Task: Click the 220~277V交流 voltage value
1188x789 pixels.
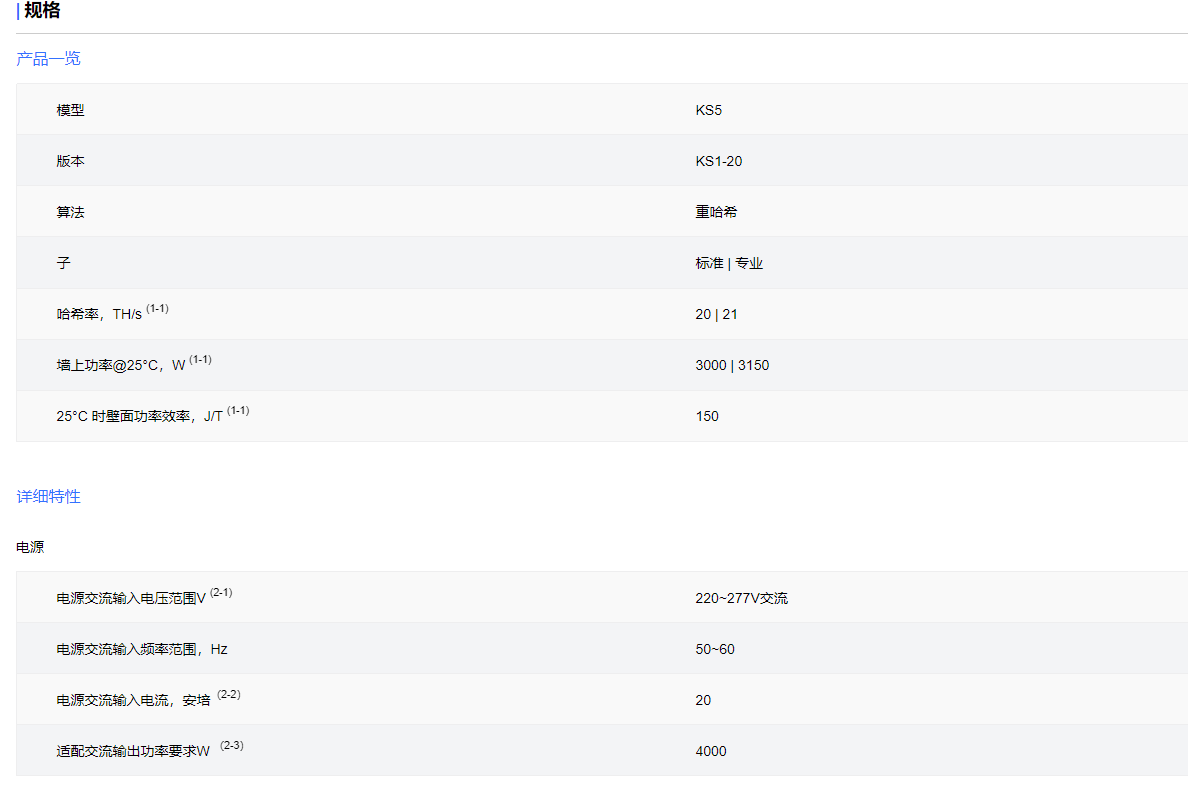Action: 741,598
